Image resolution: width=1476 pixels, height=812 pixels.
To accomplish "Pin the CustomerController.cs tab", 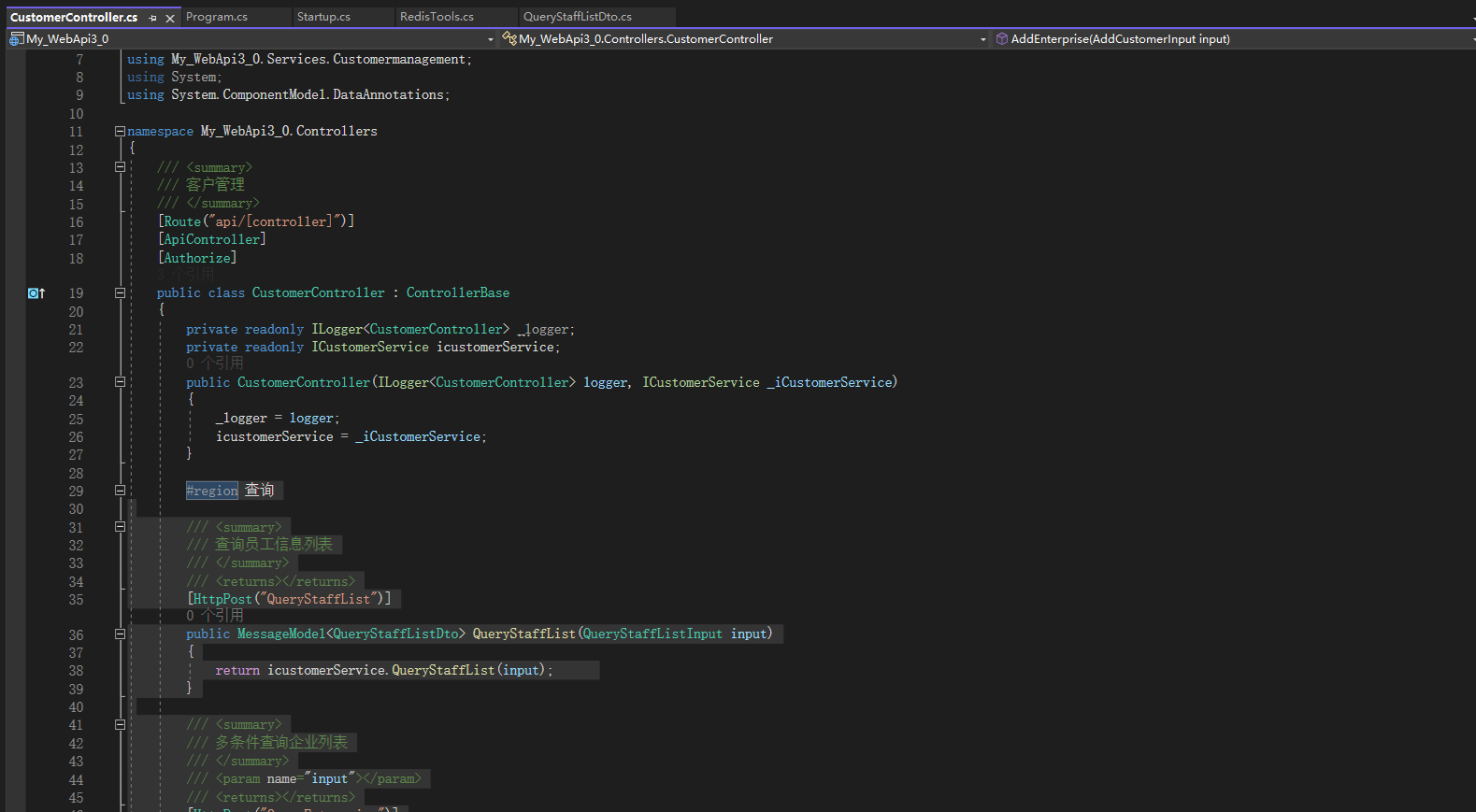I will pyautogui.click(x=153, y=18).
